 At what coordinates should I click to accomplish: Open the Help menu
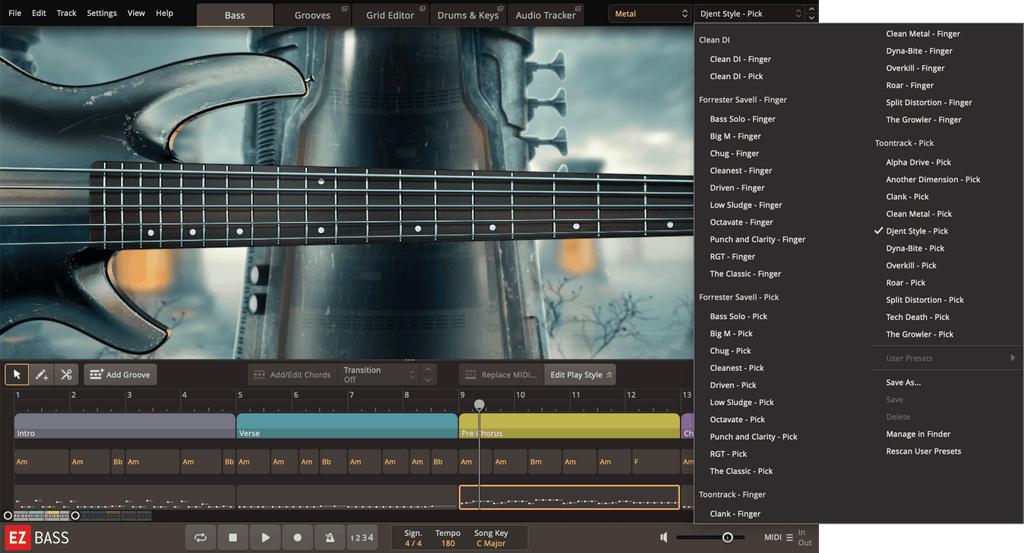point(164,13)
